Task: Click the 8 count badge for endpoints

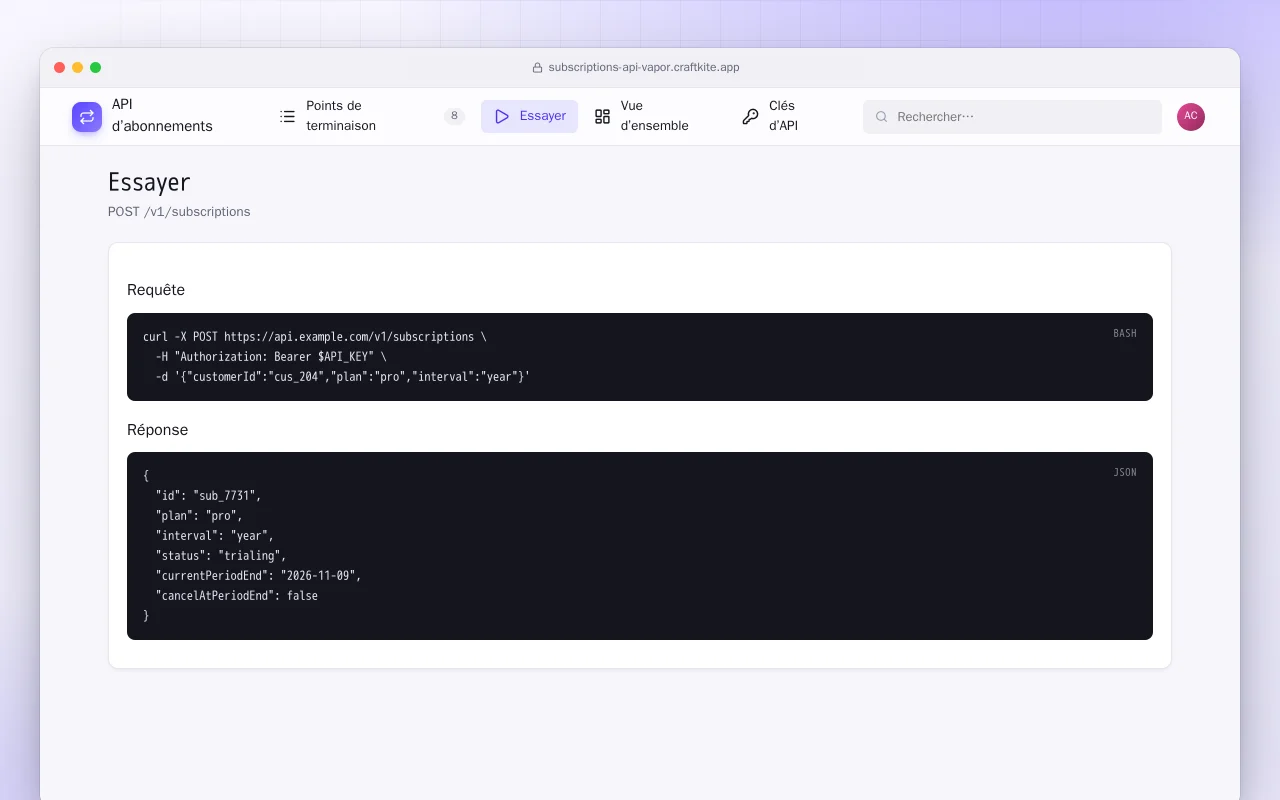Action: point(454,116)
